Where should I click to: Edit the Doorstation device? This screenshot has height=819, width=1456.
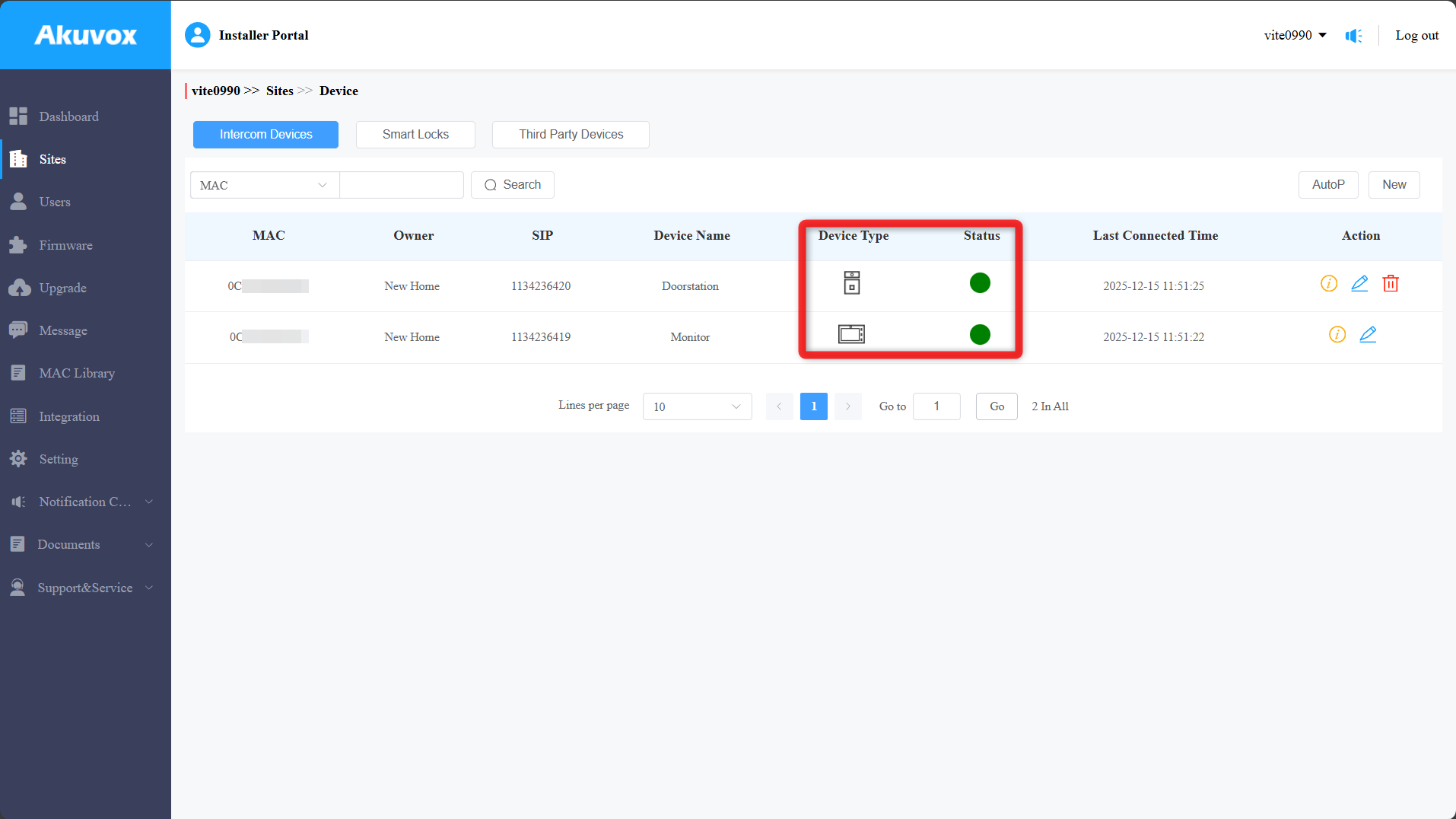point(1359,284)
